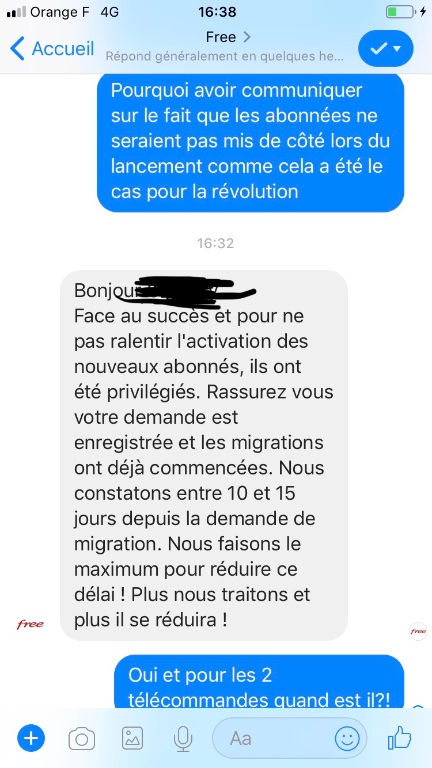Tap the Free logo avatar beside message
432x768 pixels.
[30, 624]
